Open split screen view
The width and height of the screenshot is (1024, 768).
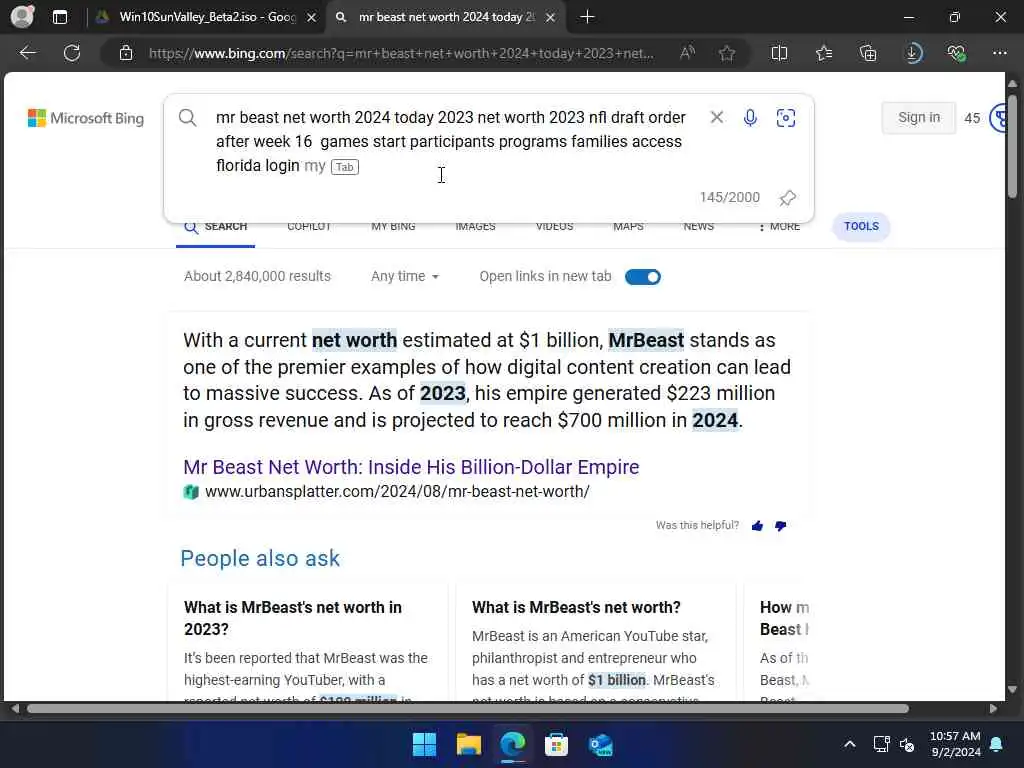click(x=779, y=53)
